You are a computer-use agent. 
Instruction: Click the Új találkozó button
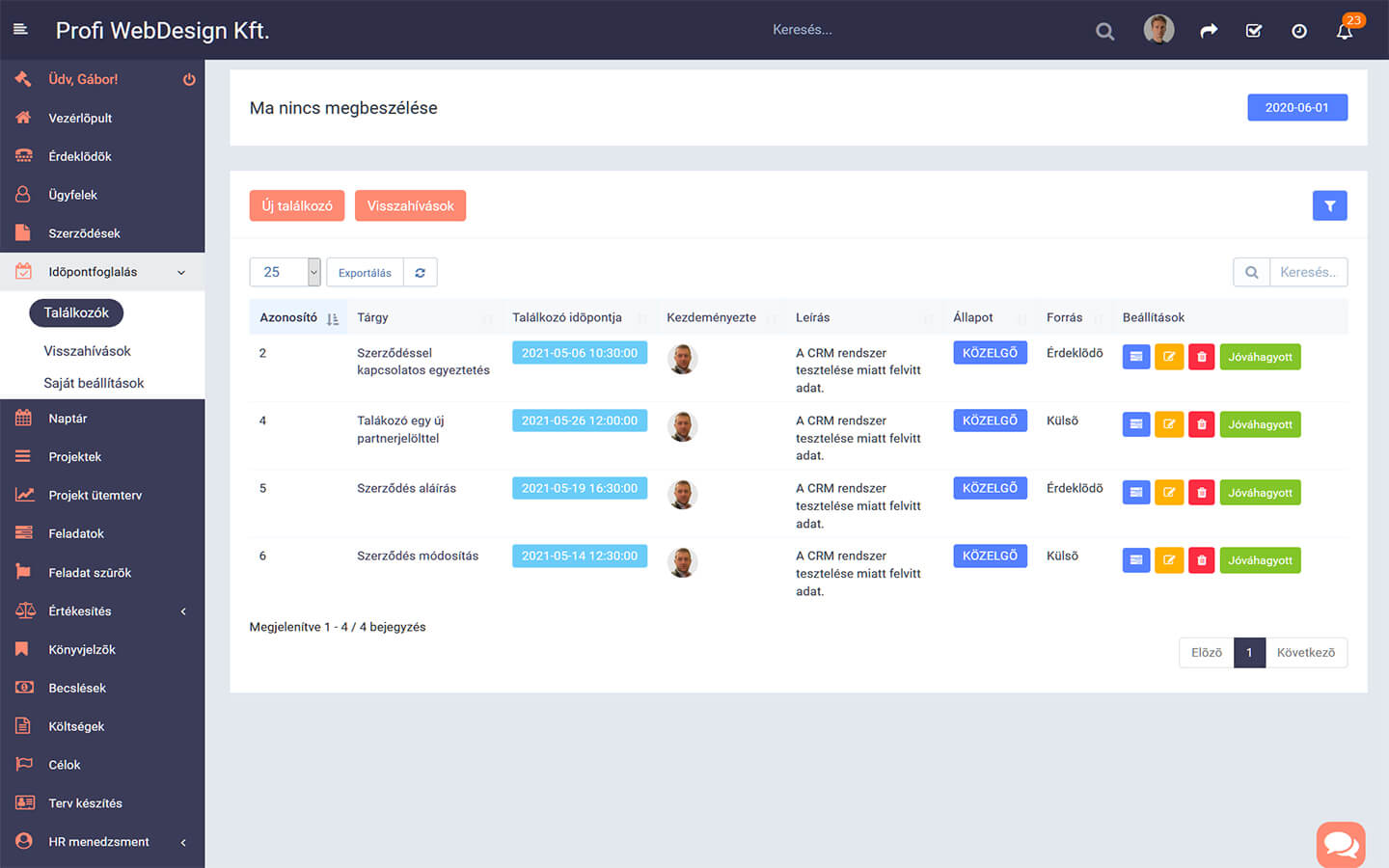click(297, 205)
